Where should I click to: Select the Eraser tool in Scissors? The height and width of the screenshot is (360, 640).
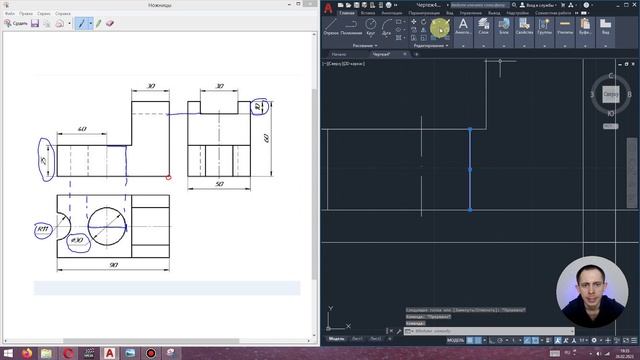coord(109,23)
